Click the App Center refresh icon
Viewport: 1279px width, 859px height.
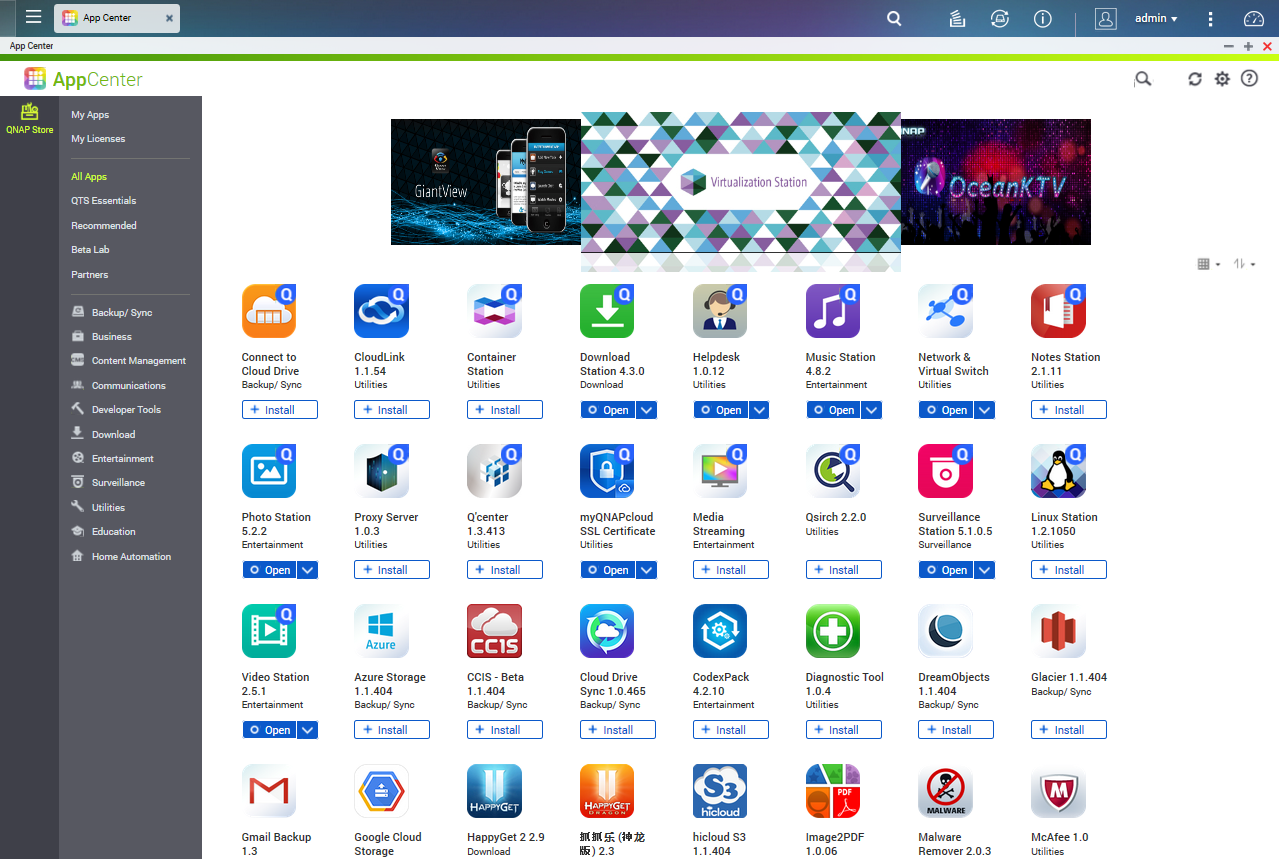click(x=1195, y=79)
